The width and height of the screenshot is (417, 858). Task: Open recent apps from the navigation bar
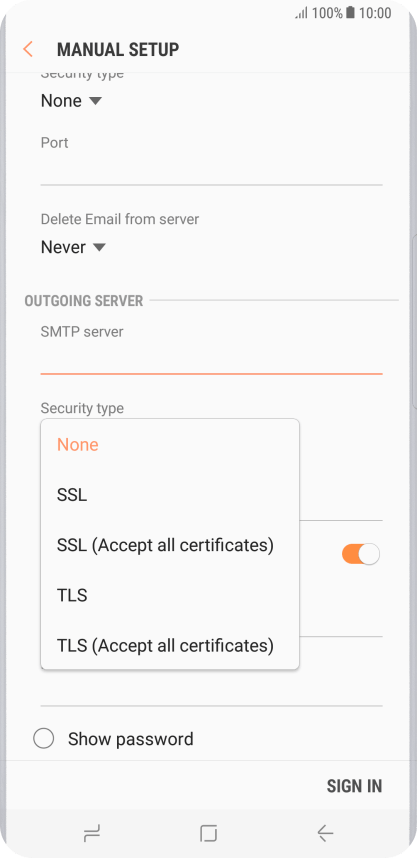(x=91, y=833)
